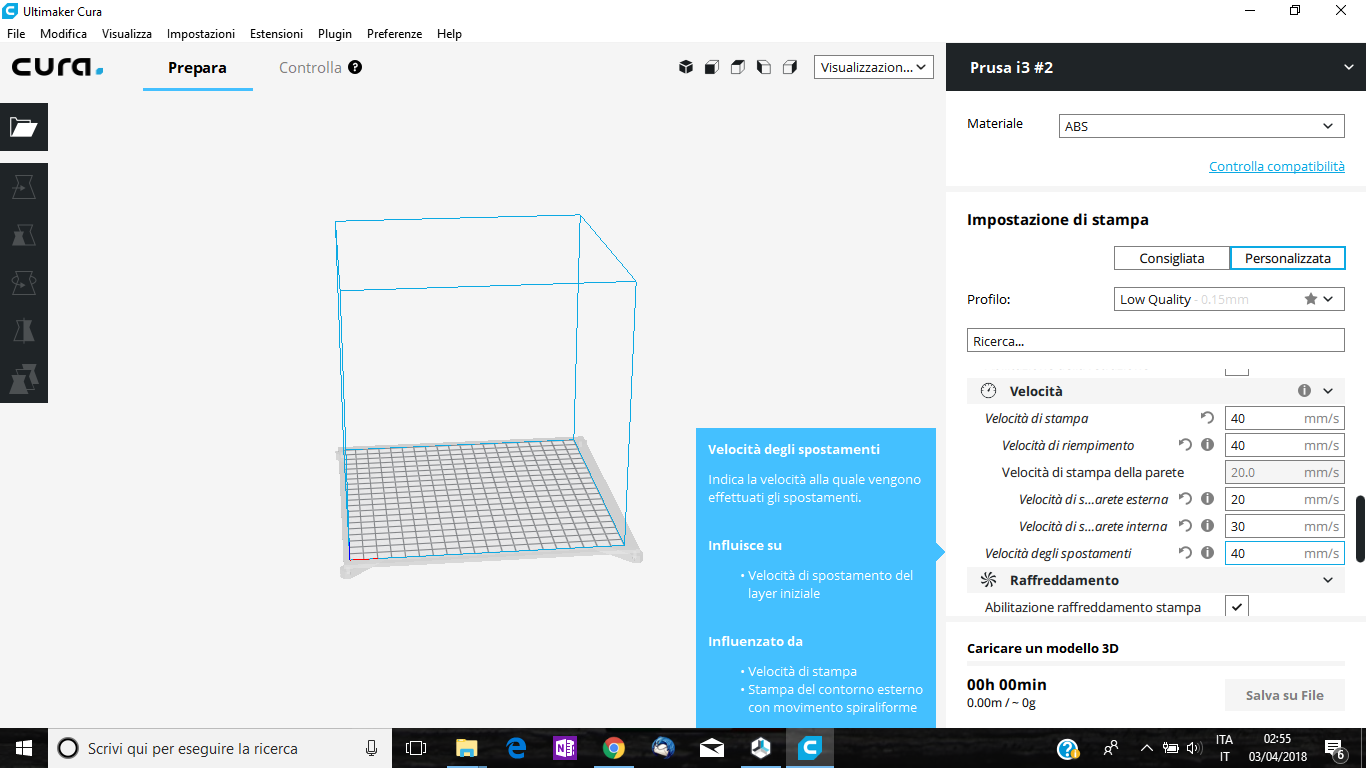This screenshot has height=768, width=1366.
Task: Reset Velocità di stampa value arrow
Action: (x=1207, y=418)
